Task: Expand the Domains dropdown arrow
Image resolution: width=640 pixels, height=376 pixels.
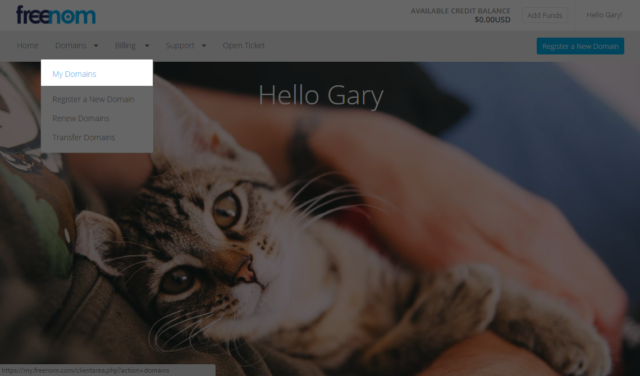Action: (96, 46)
